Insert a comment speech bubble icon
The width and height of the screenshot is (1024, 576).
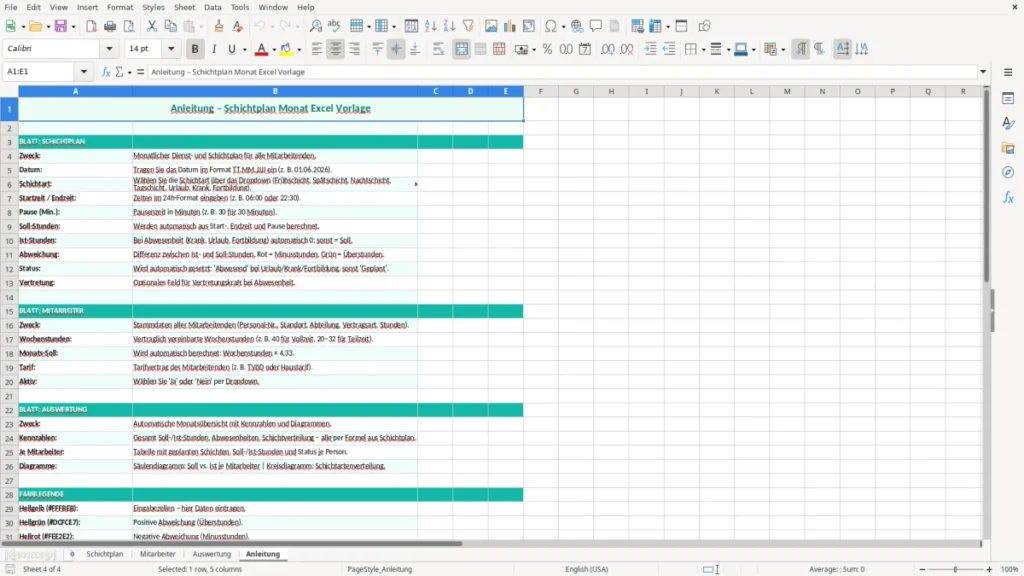pos(596,26)
